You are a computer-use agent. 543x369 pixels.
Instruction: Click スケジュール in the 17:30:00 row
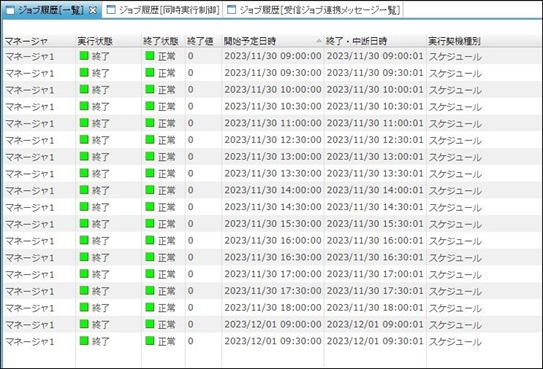pos(455,291)
